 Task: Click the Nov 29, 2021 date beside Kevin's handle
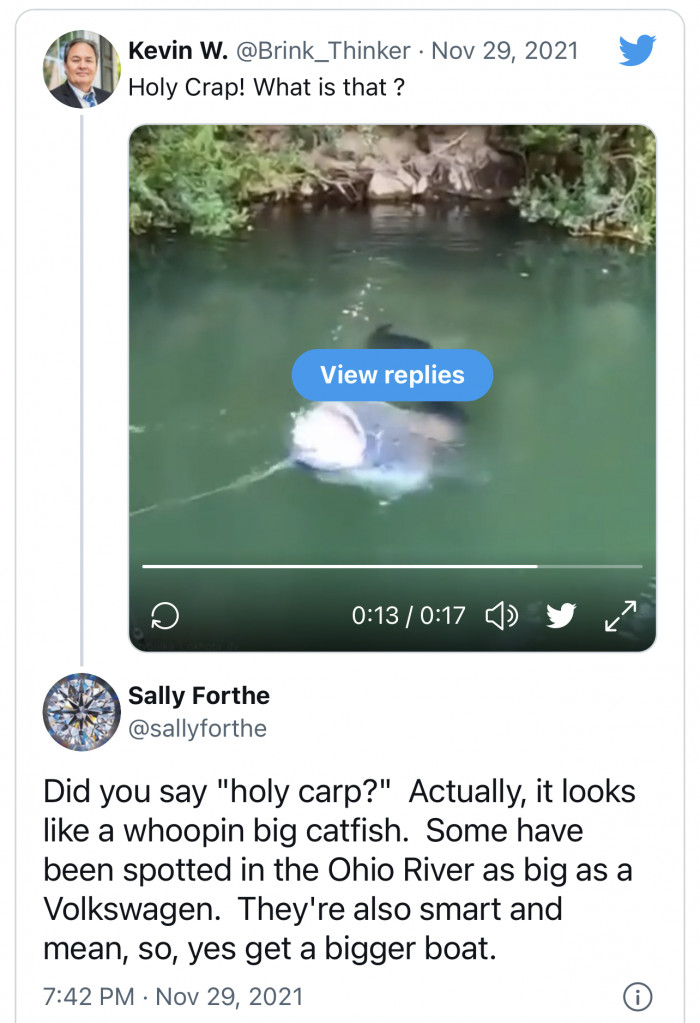pyautogui.click(x=505, y=50)
